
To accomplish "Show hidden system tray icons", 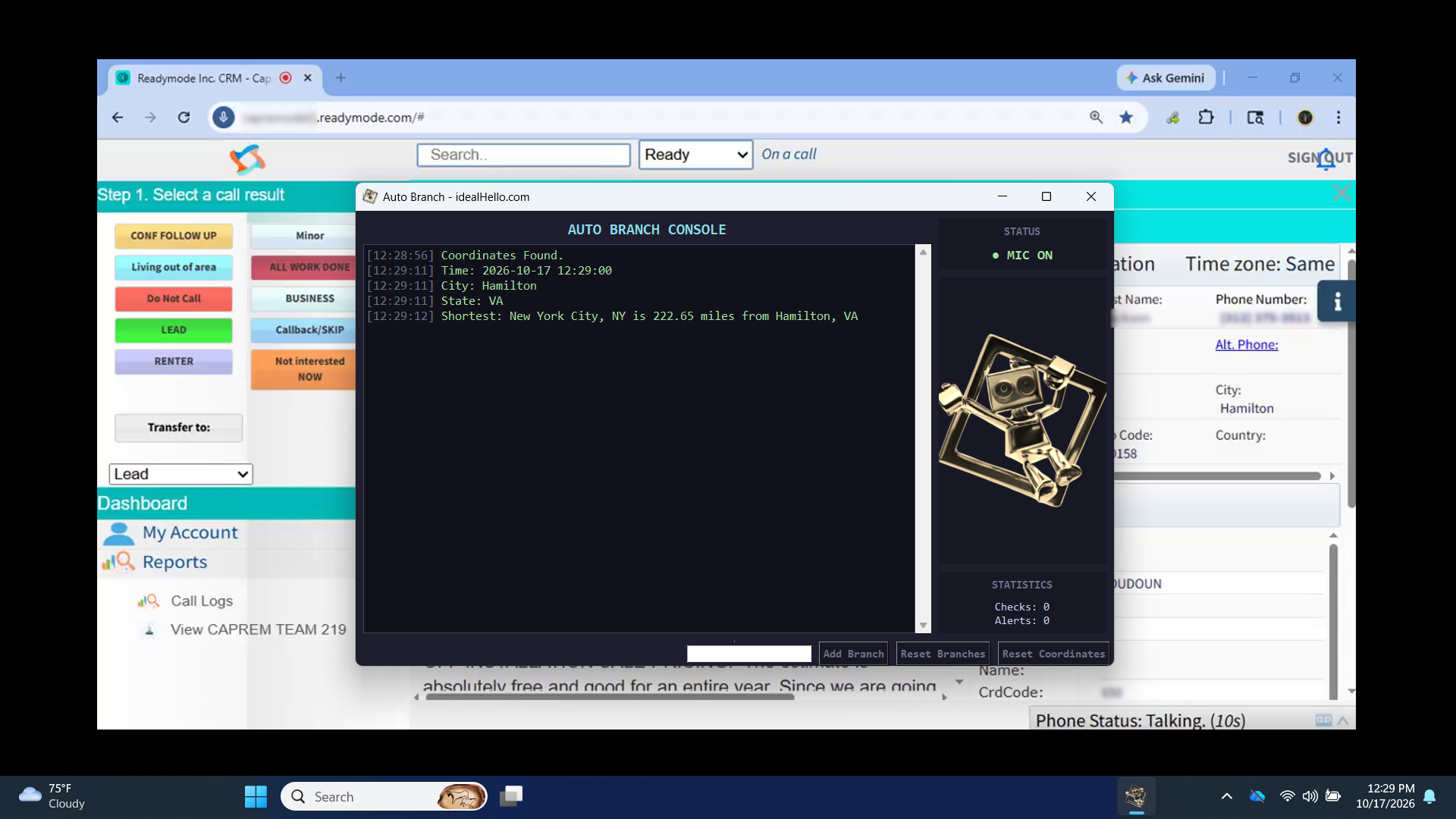I will [x=1226, y=796].
